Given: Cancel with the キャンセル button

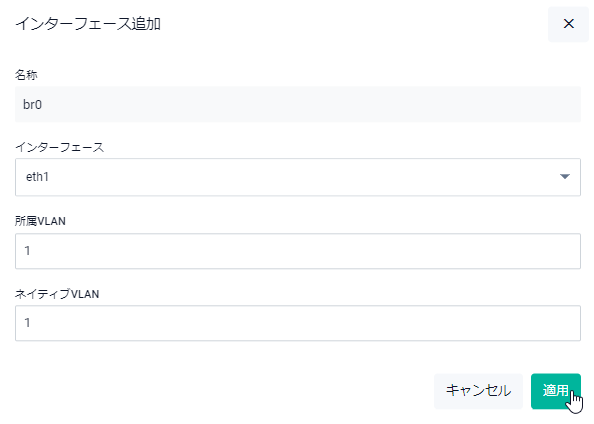Looking at the screenshot, I should 478,391.
